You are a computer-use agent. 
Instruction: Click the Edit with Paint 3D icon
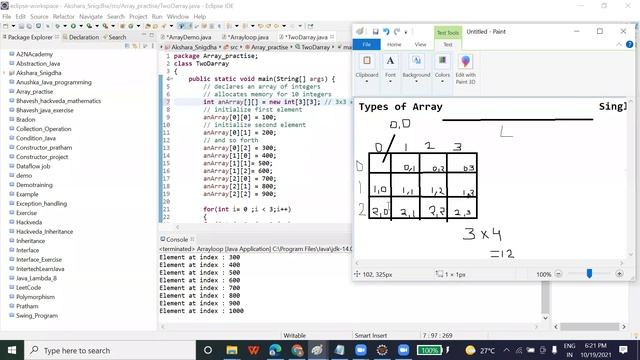[x=465, y=61]
